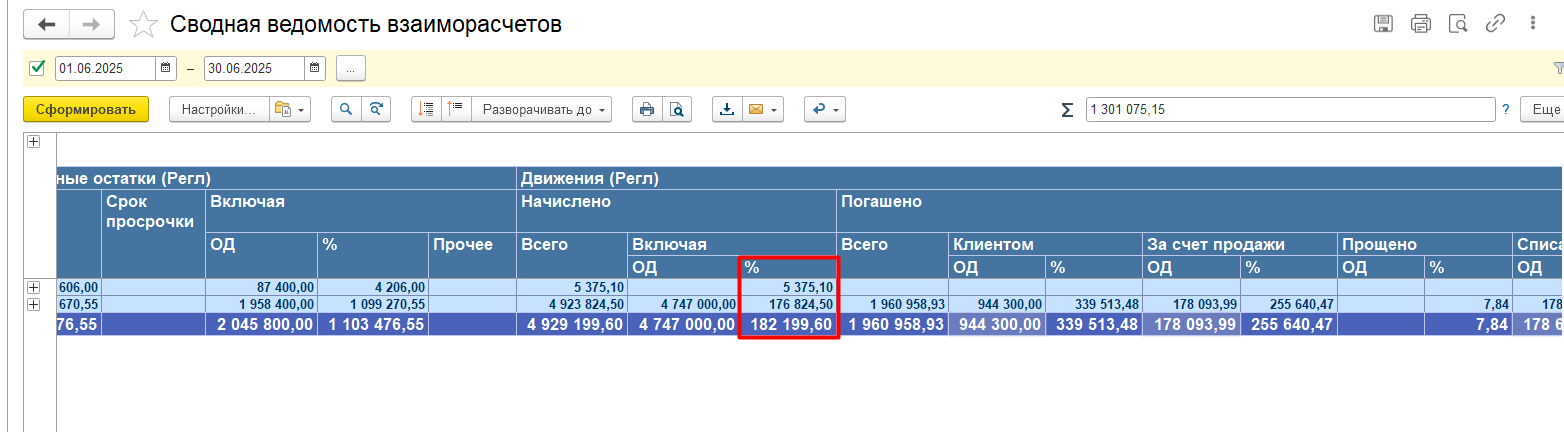Click the Find next icon beside magnifier

[x=376, y=109]
